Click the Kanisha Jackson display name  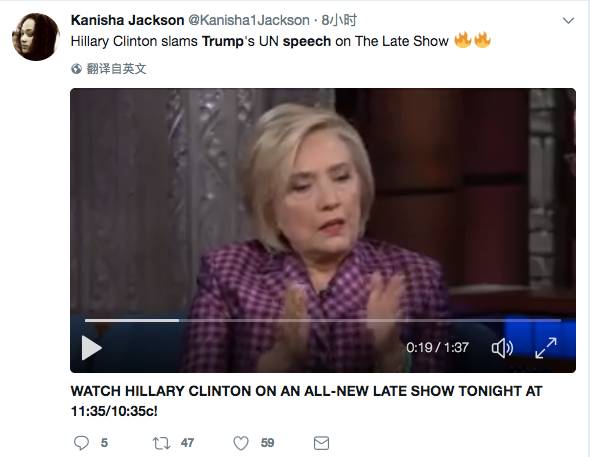coord(128,20)
